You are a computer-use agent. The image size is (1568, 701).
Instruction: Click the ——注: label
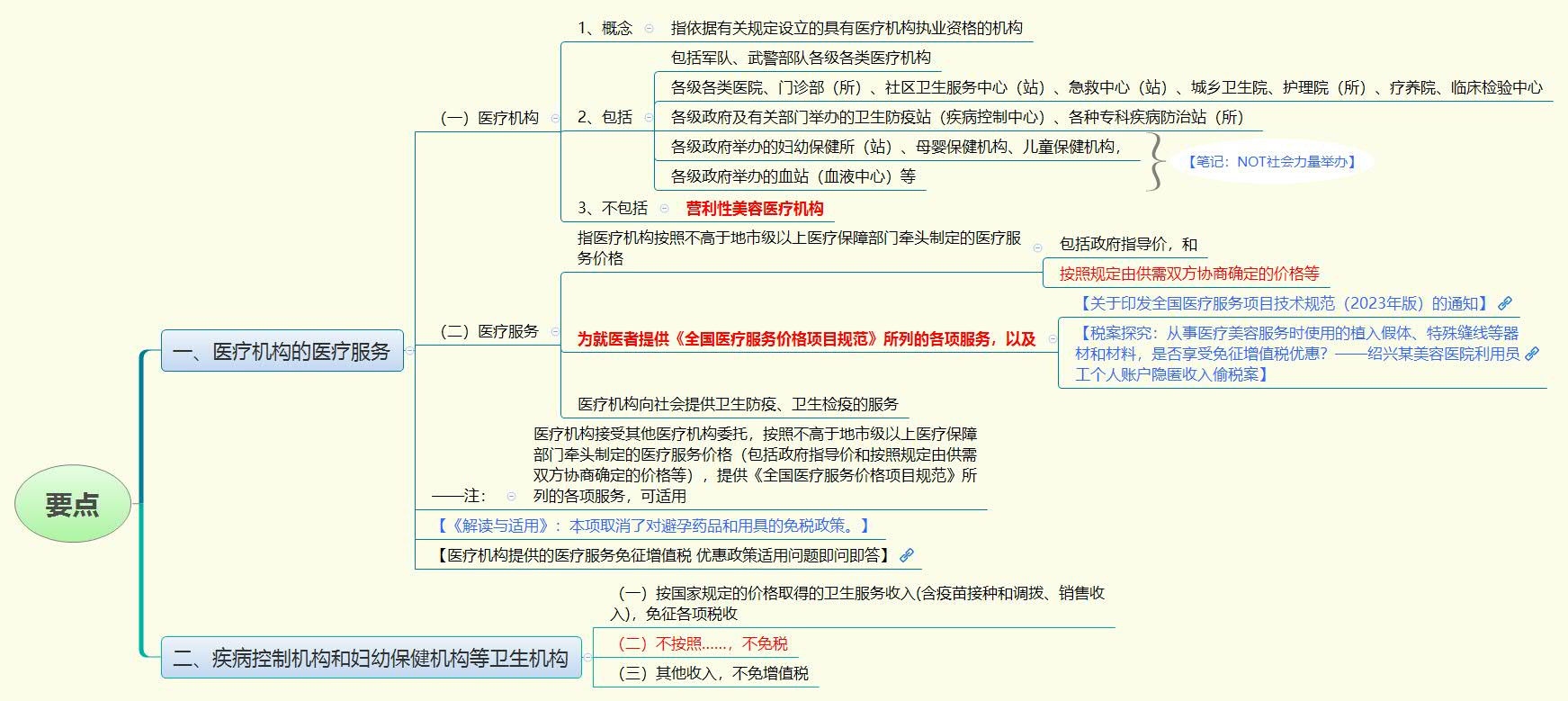pyautogui.click(x=459, y=496)
